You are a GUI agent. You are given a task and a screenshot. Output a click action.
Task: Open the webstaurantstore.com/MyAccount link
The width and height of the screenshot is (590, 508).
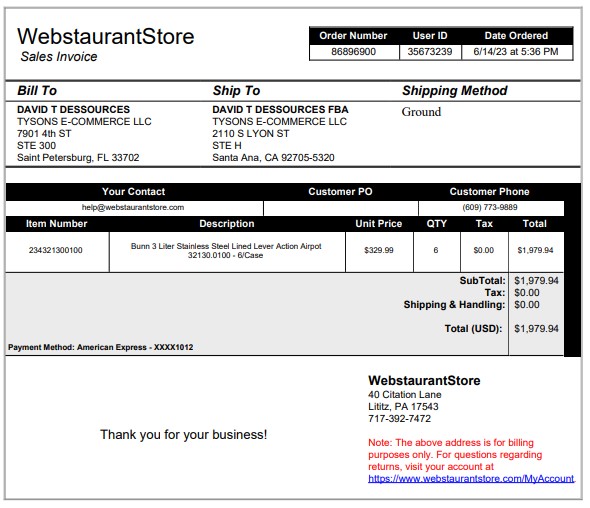(x=471, y=478)
